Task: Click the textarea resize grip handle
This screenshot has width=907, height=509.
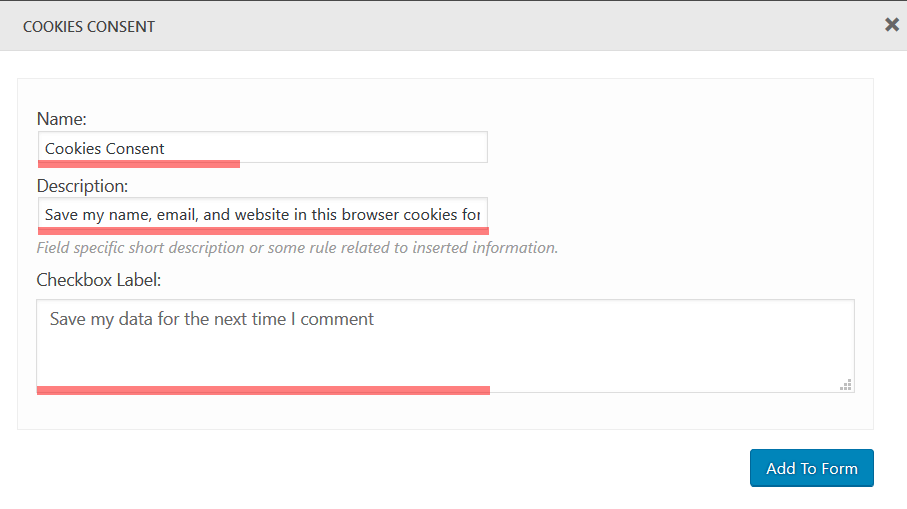Action: (846, 384)
